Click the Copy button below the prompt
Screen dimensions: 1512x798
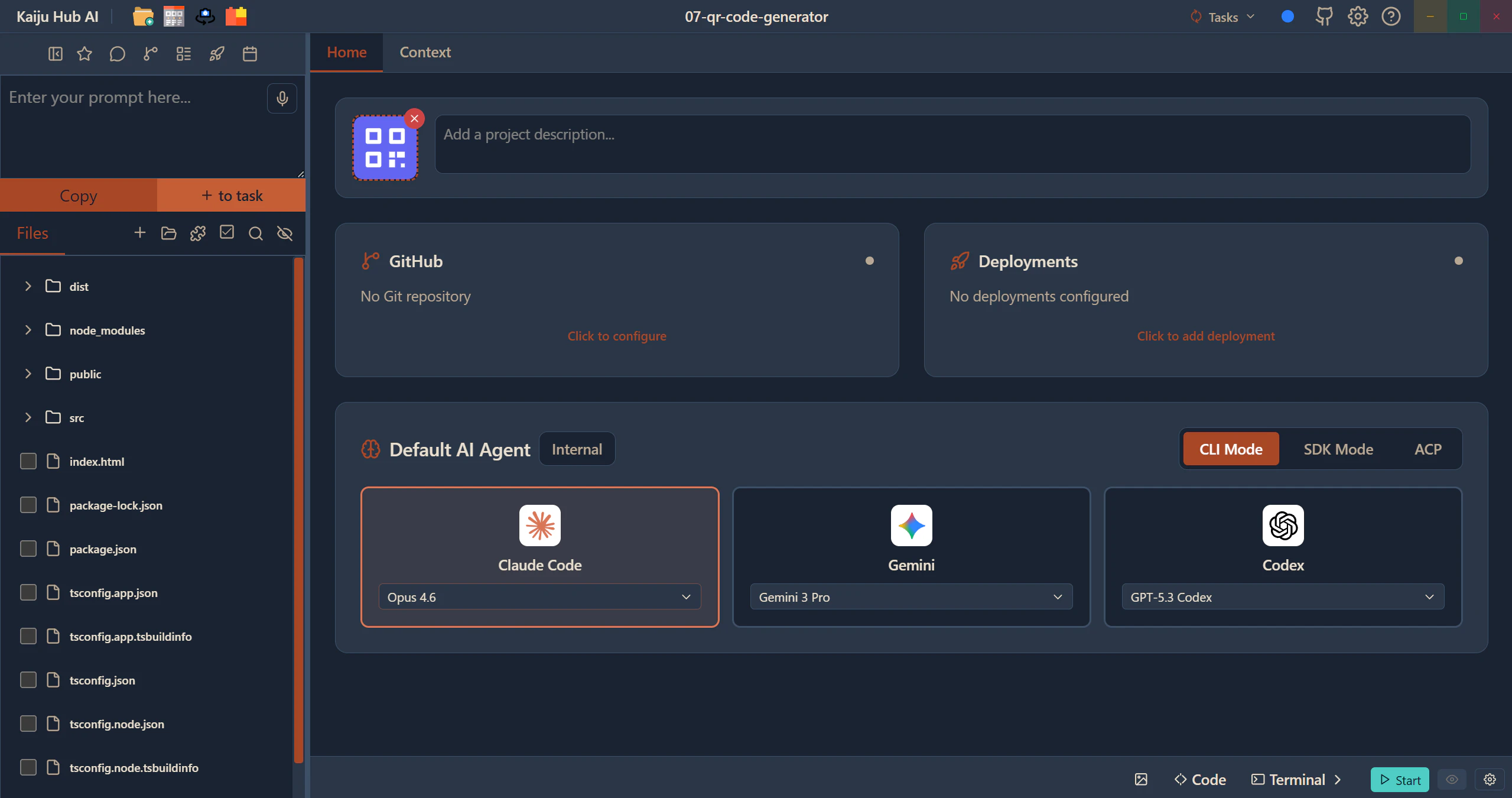point(78,195)
